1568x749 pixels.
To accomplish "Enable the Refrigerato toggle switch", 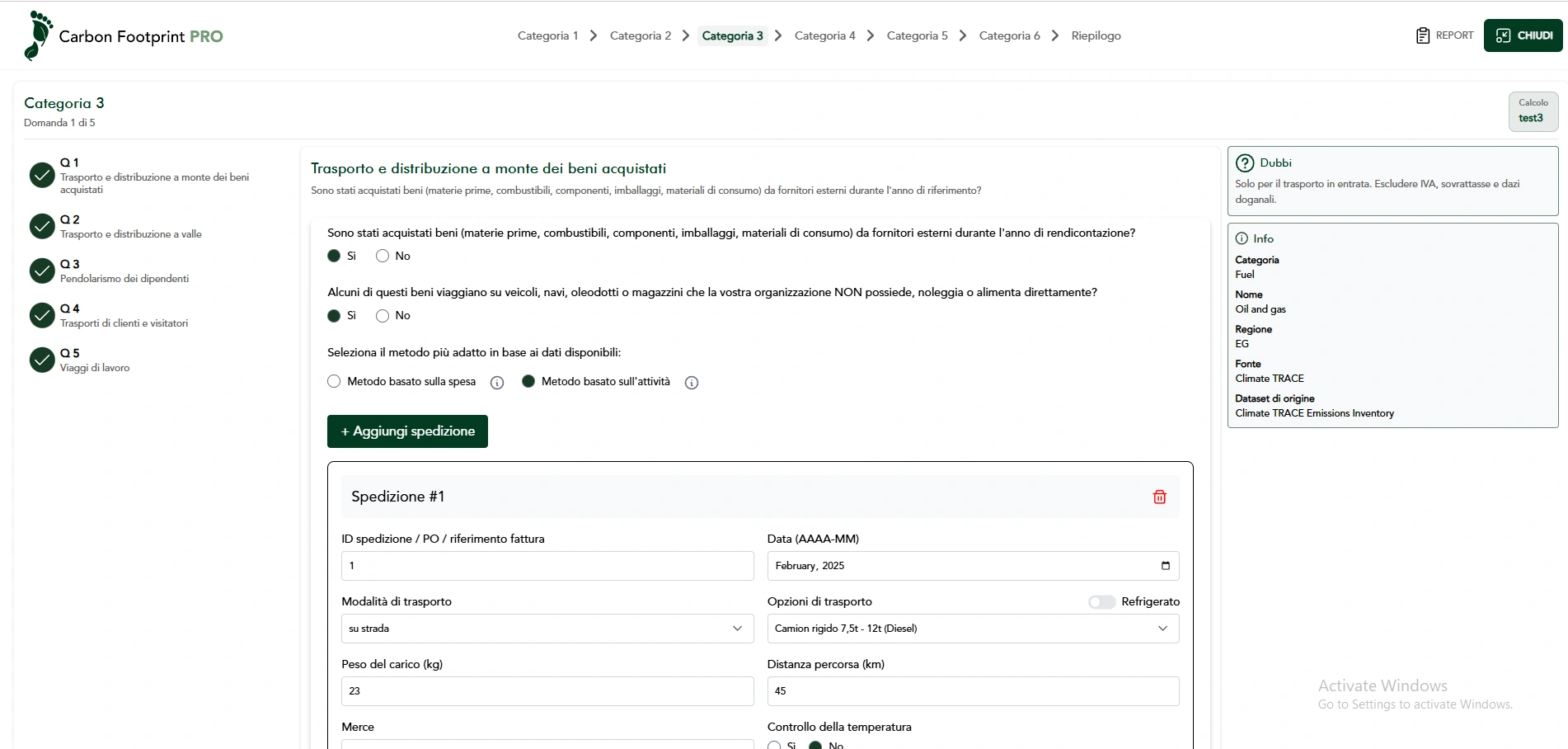I will click(1101, 602).
